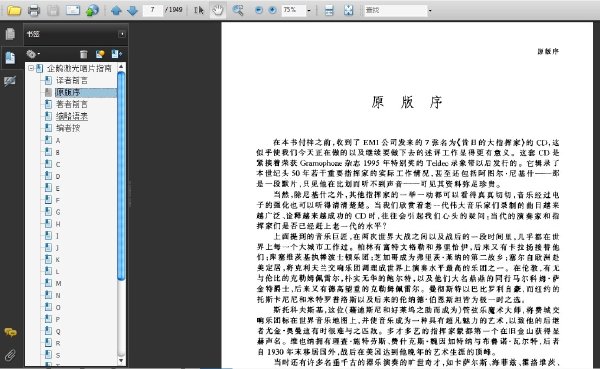Click the new bookmark icon
The width and height of the screenshot is (600, 369).
coord(100,54)
